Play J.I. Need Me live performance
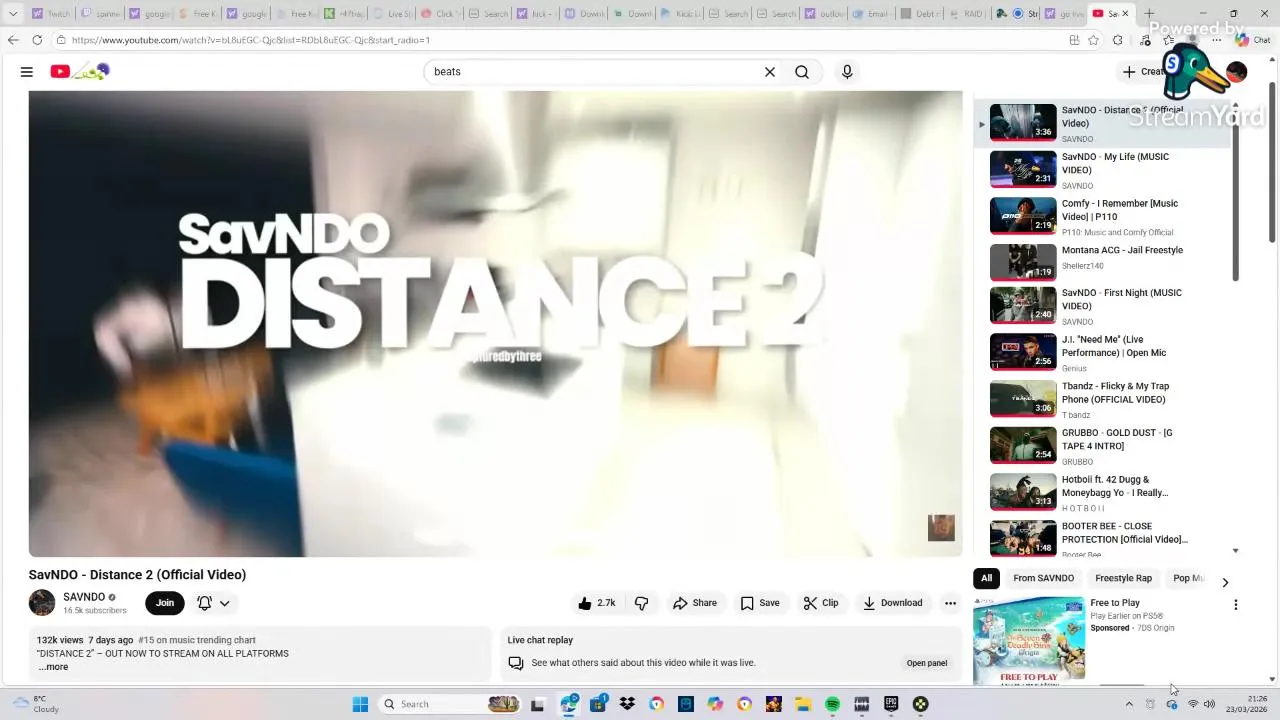The image size is (1280, 720). click(x=1103, y=353)
